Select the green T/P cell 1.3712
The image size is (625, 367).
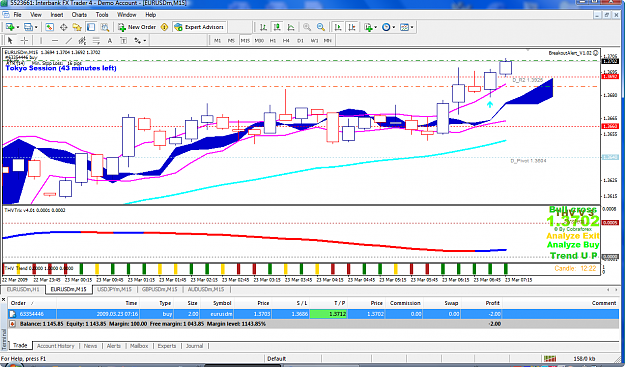pos(328,314)
